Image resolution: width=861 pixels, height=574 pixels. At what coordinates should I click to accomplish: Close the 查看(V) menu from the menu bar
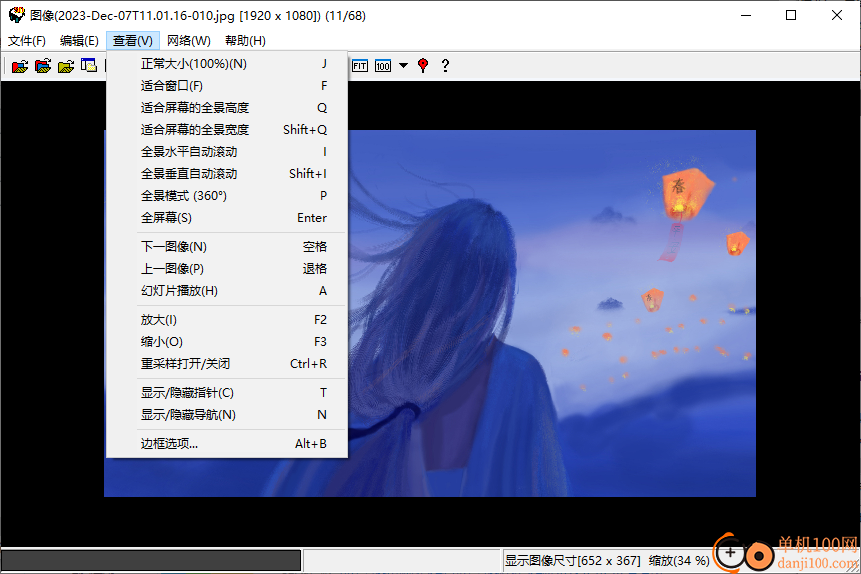(133, 41)
